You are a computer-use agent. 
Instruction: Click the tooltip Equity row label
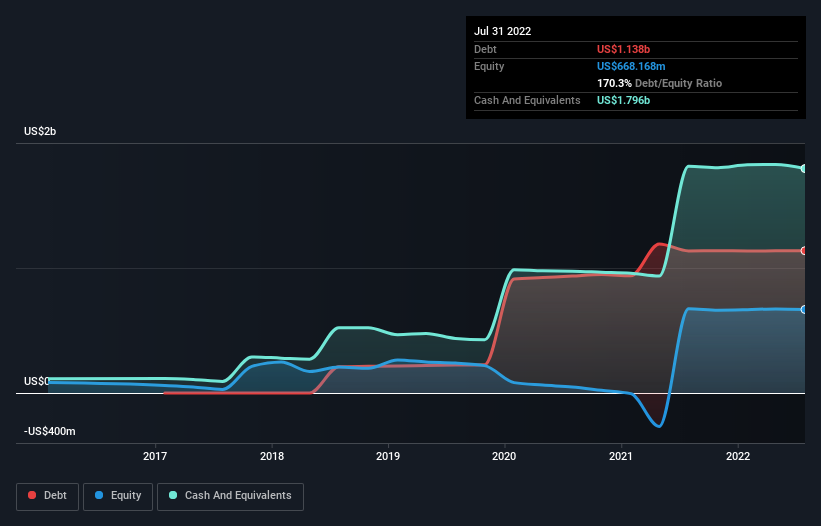click(489, 66)
